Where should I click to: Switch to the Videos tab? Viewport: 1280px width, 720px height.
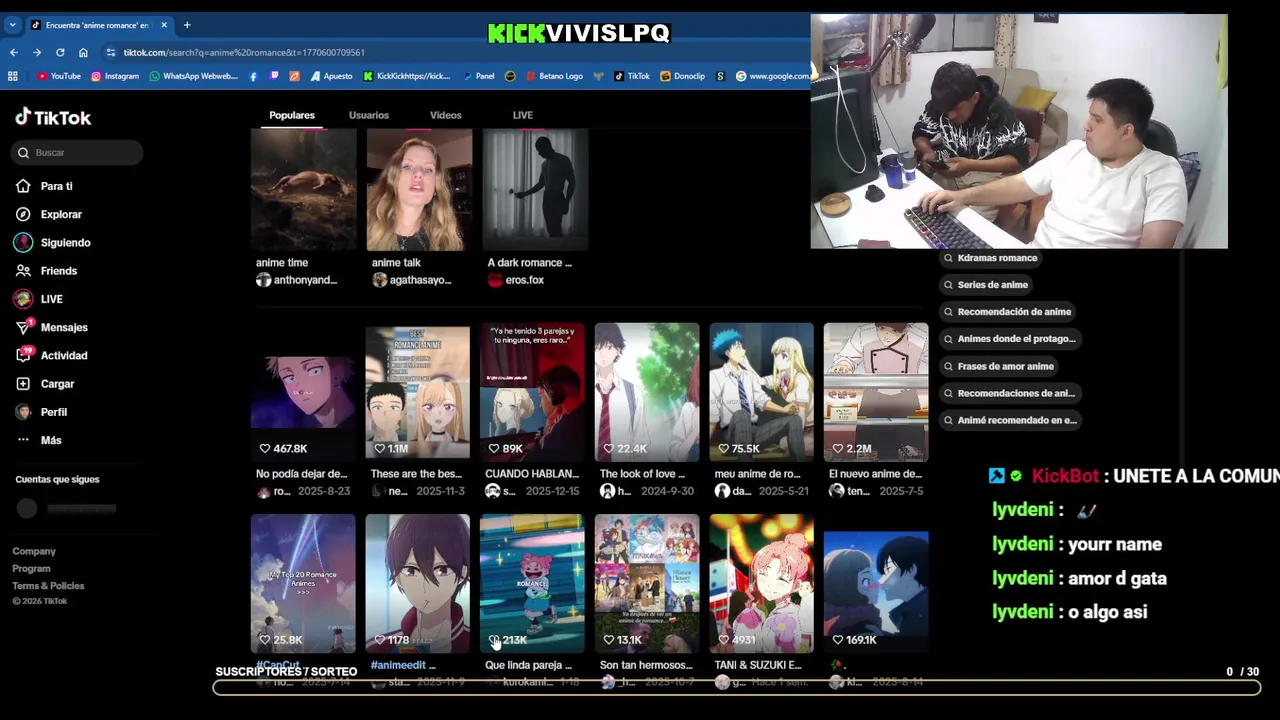tap(446, 115)
